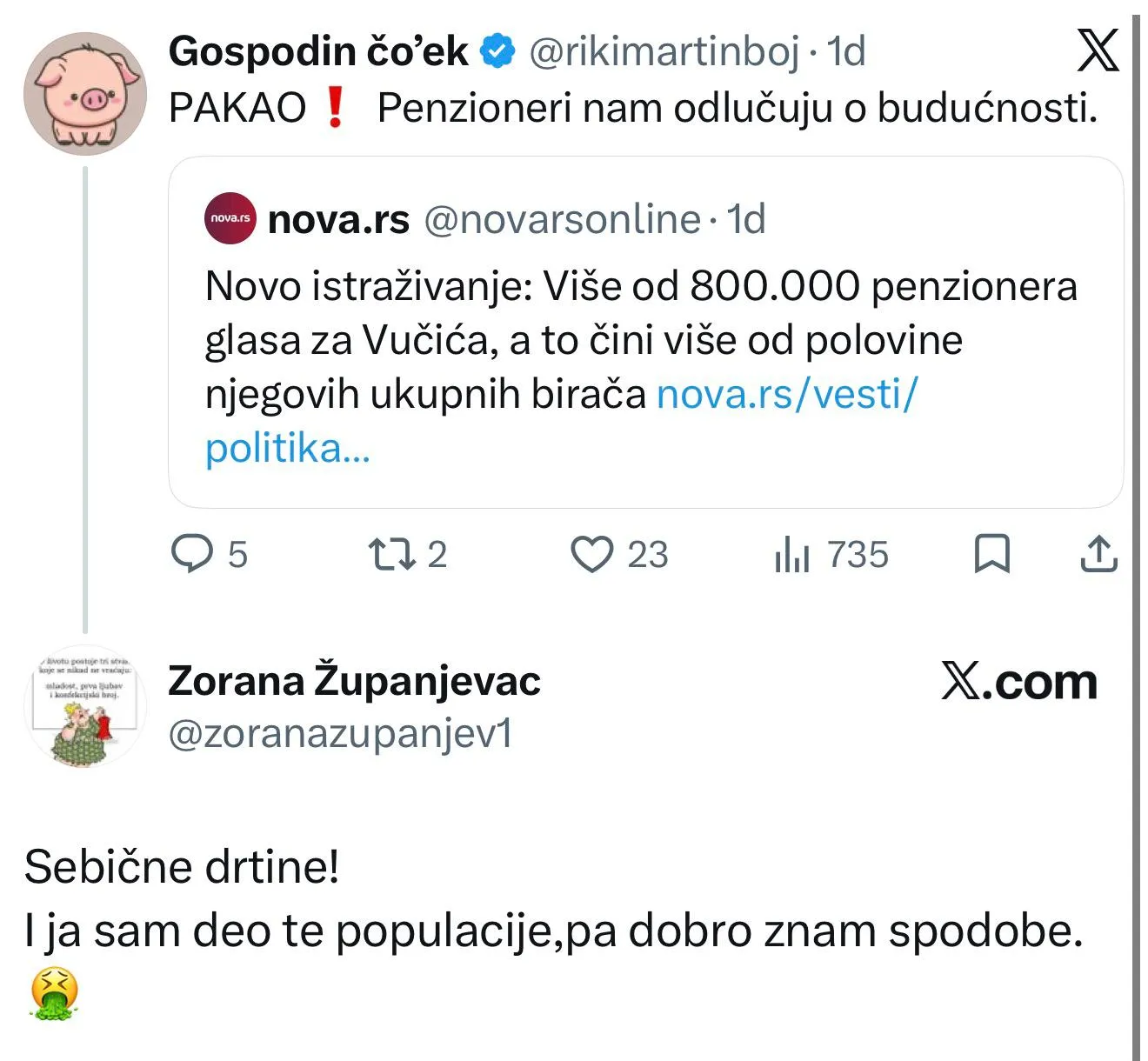Image resolution: width=1148 pixels, height=1061 pixels.
Task: Bookmark the tweet with bookmark icon
Action: click(x=991, y=554)
